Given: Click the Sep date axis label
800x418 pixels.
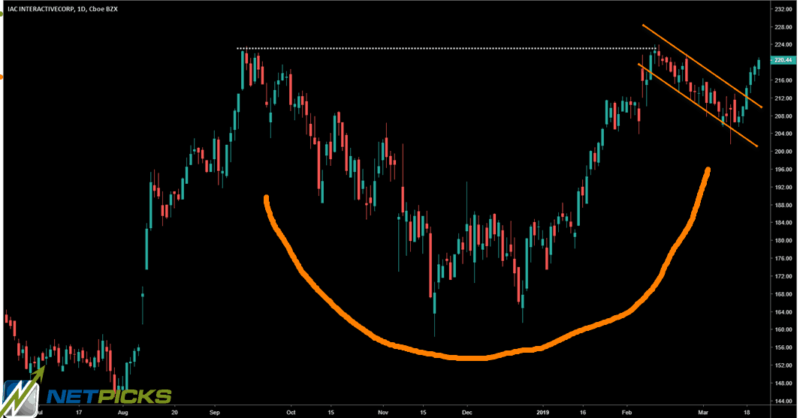Looking at the screenshot, I should (x=215, y=412).
